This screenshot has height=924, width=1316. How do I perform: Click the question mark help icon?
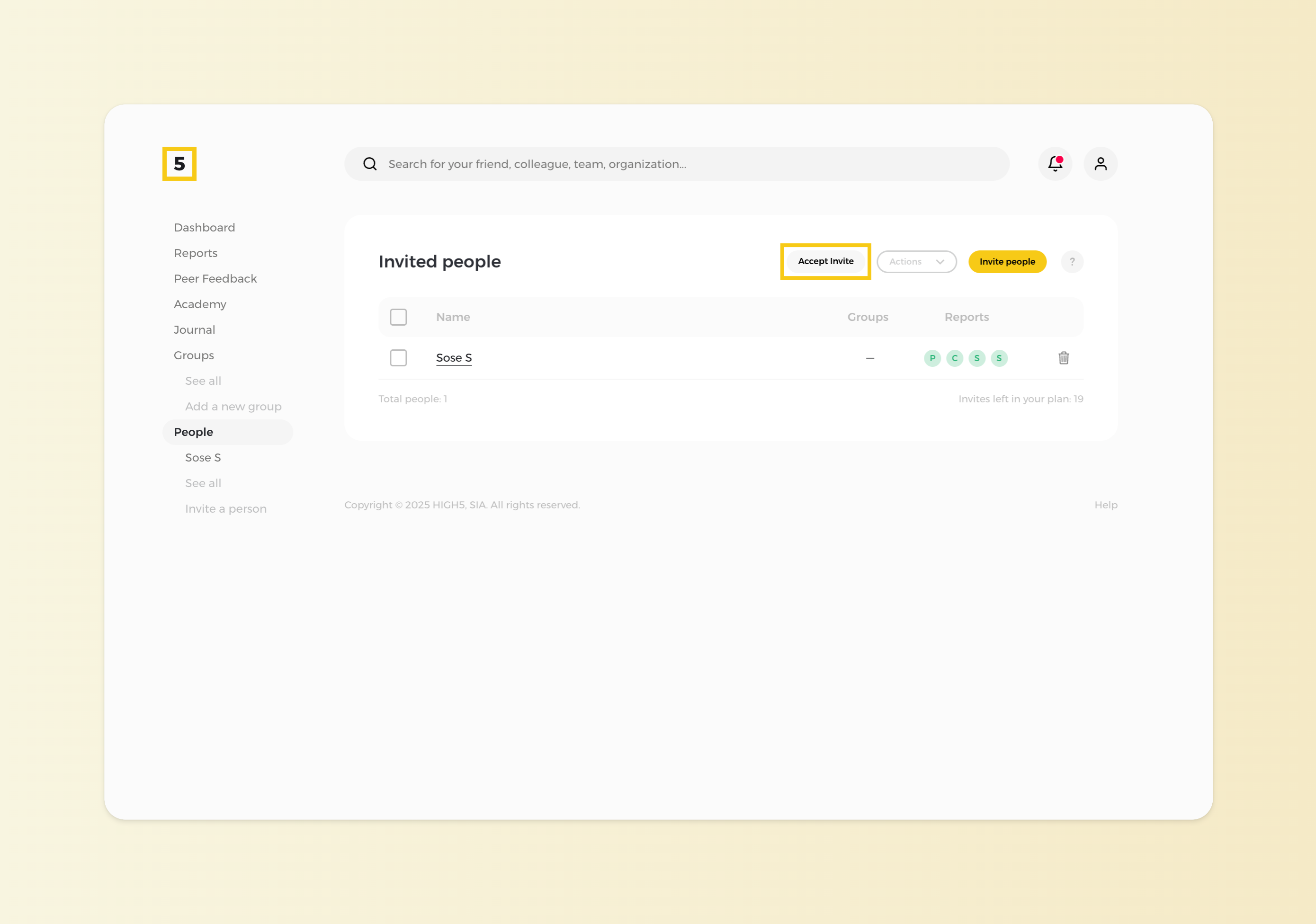tap(1071, 262)
